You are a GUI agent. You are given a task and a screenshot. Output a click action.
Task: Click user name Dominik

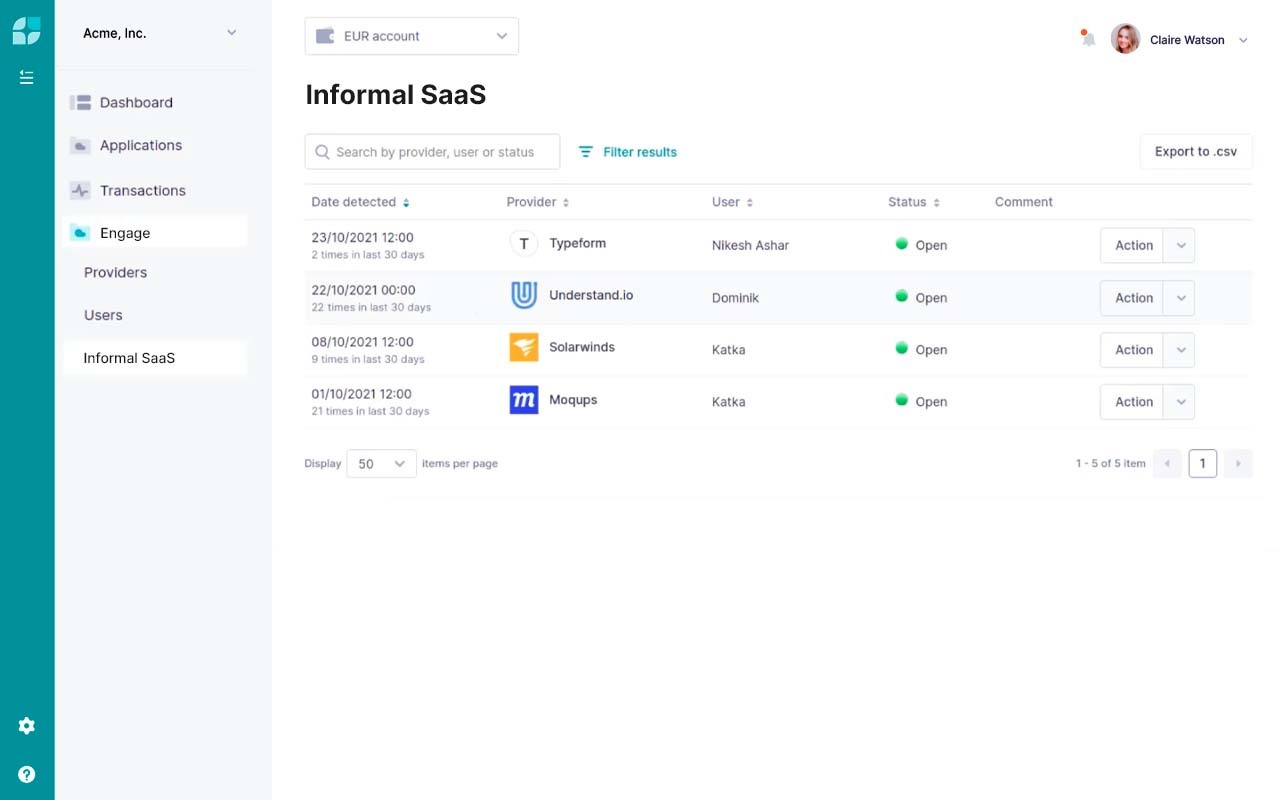coord(735,298)
